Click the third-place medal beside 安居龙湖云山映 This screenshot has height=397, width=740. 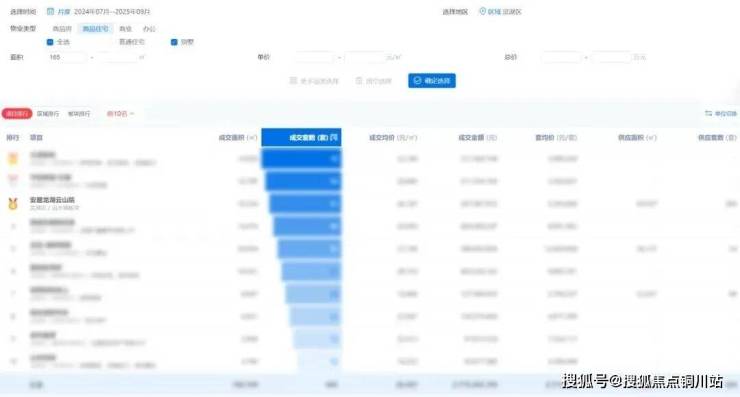(13, 203)
